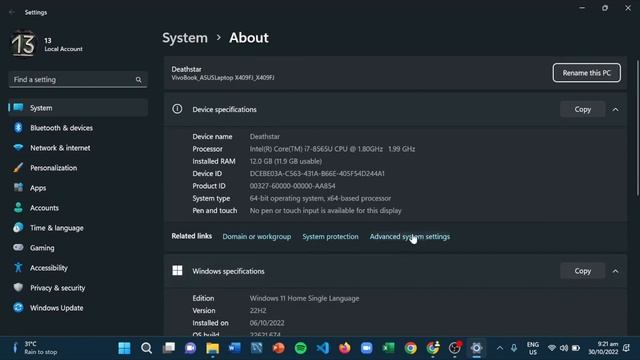Click the Product ID value 00327-60000-00000-AA854

pyautogui.click(x=293, y=186)
